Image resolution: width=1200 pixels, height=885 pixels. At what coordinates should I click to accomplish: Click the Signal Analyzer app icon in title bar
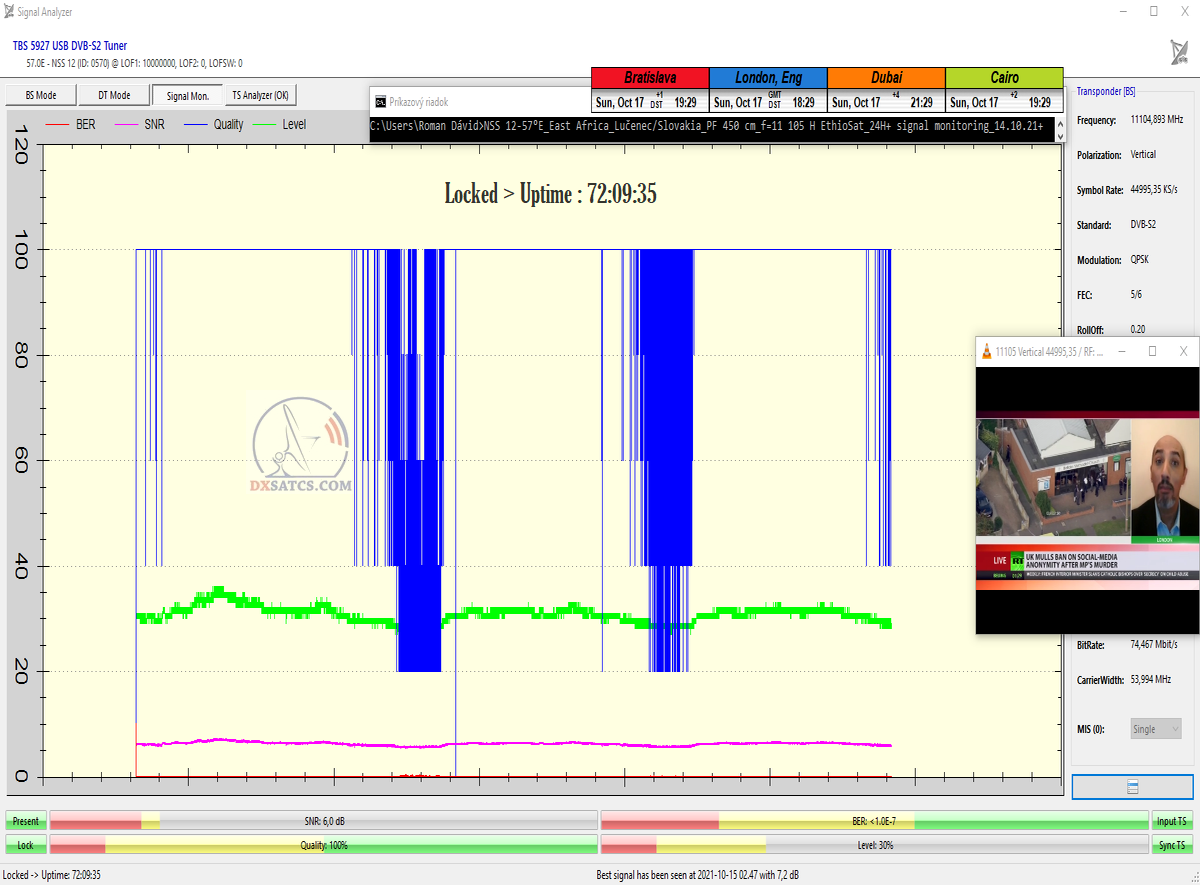pyautogui.click(x=10, y=11)
